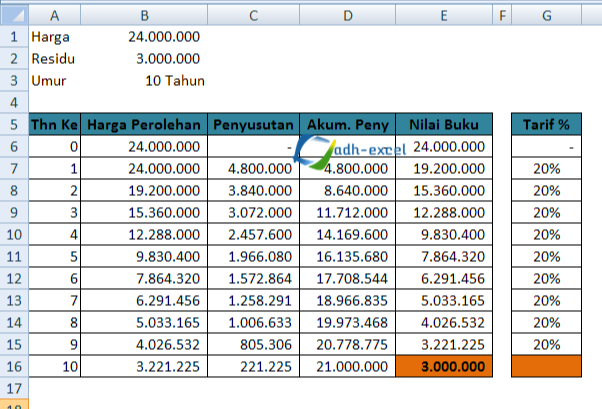
Task: Select Nilai Buku cell 7.864.320 in row 11
Action: [x=444, y=256]
